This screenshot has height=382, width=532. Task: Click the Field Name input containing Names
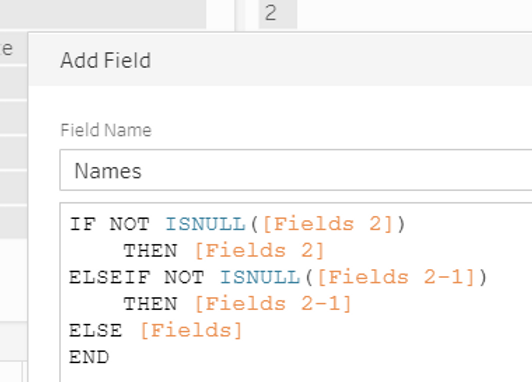(296, 170)
